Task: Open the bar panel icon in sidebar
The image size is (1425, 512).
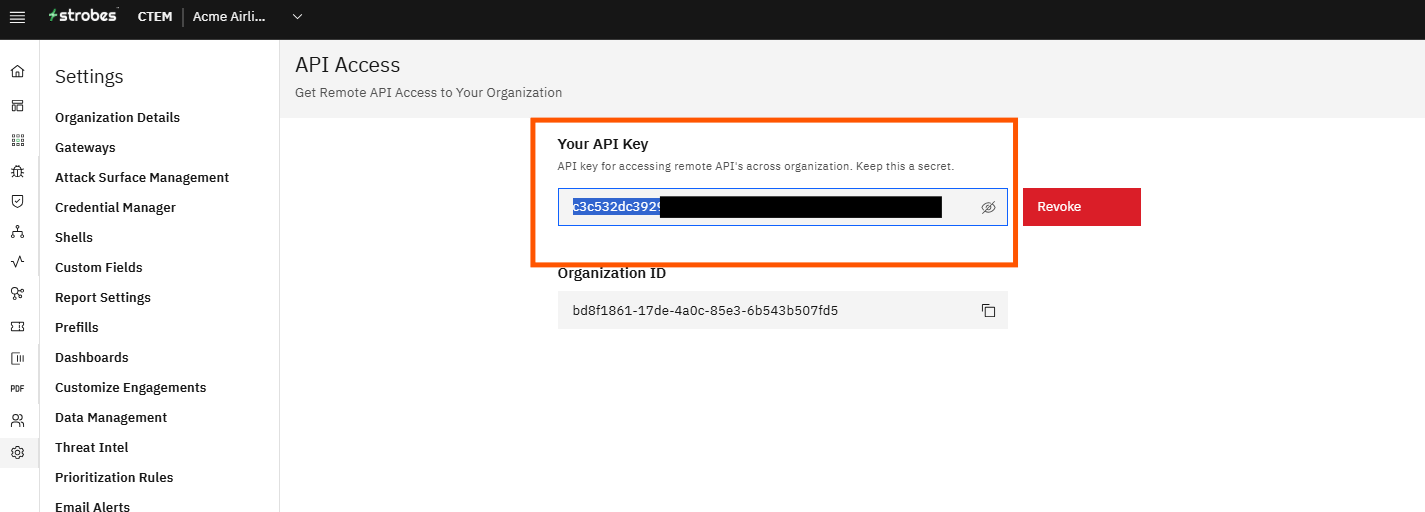Action: pyautogui.click(x=17, y=358)
